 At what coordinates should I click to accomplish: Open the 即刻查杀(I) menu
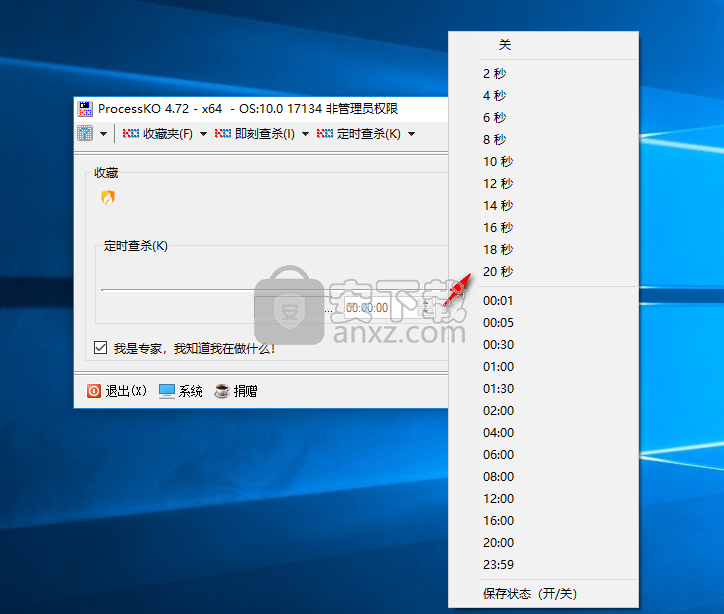click(x=265, y=134)
